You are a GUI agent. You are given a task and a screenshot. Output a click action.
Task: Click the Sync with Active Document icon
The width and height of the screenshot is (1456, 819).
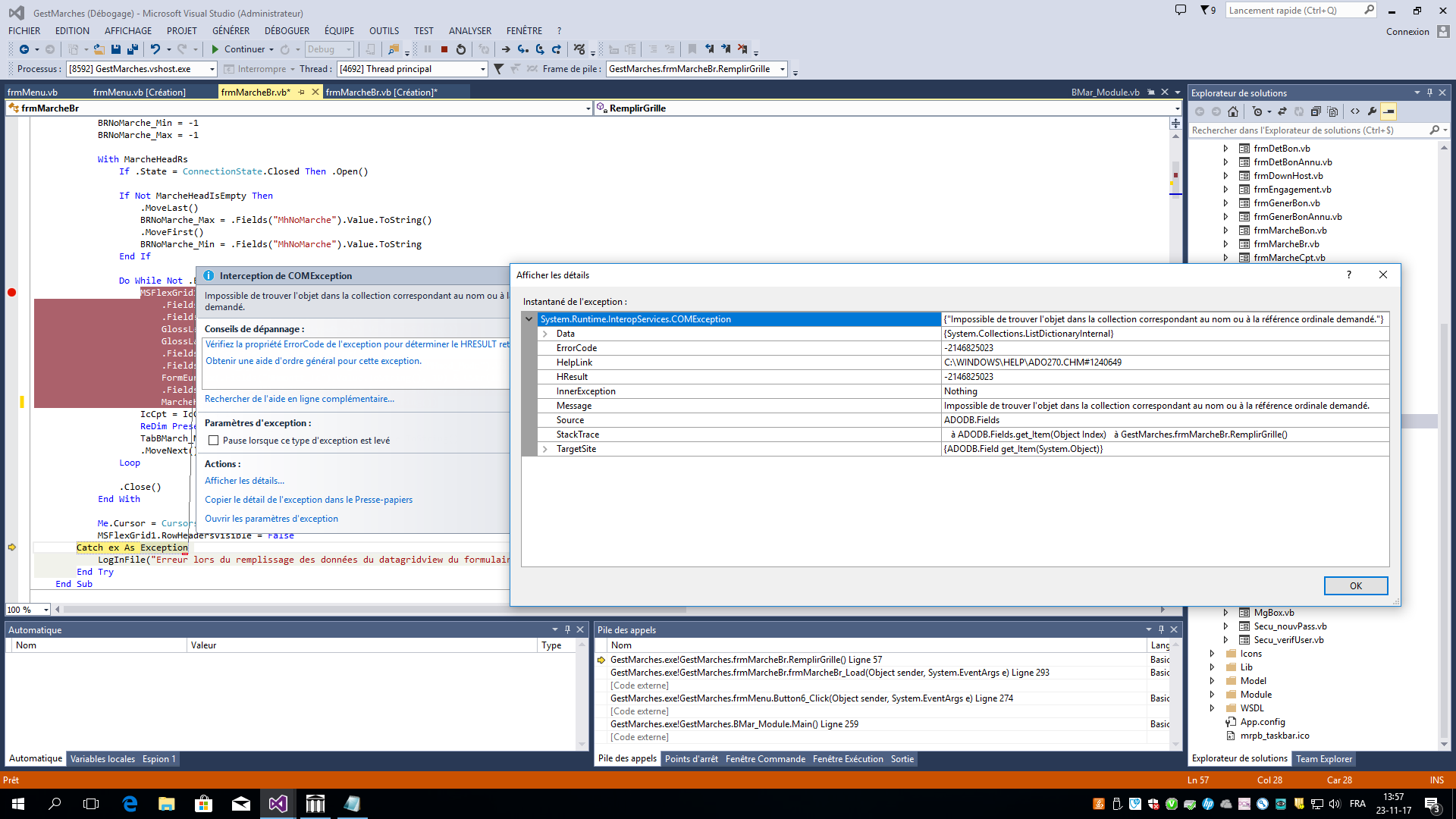tap(1282, 111)
